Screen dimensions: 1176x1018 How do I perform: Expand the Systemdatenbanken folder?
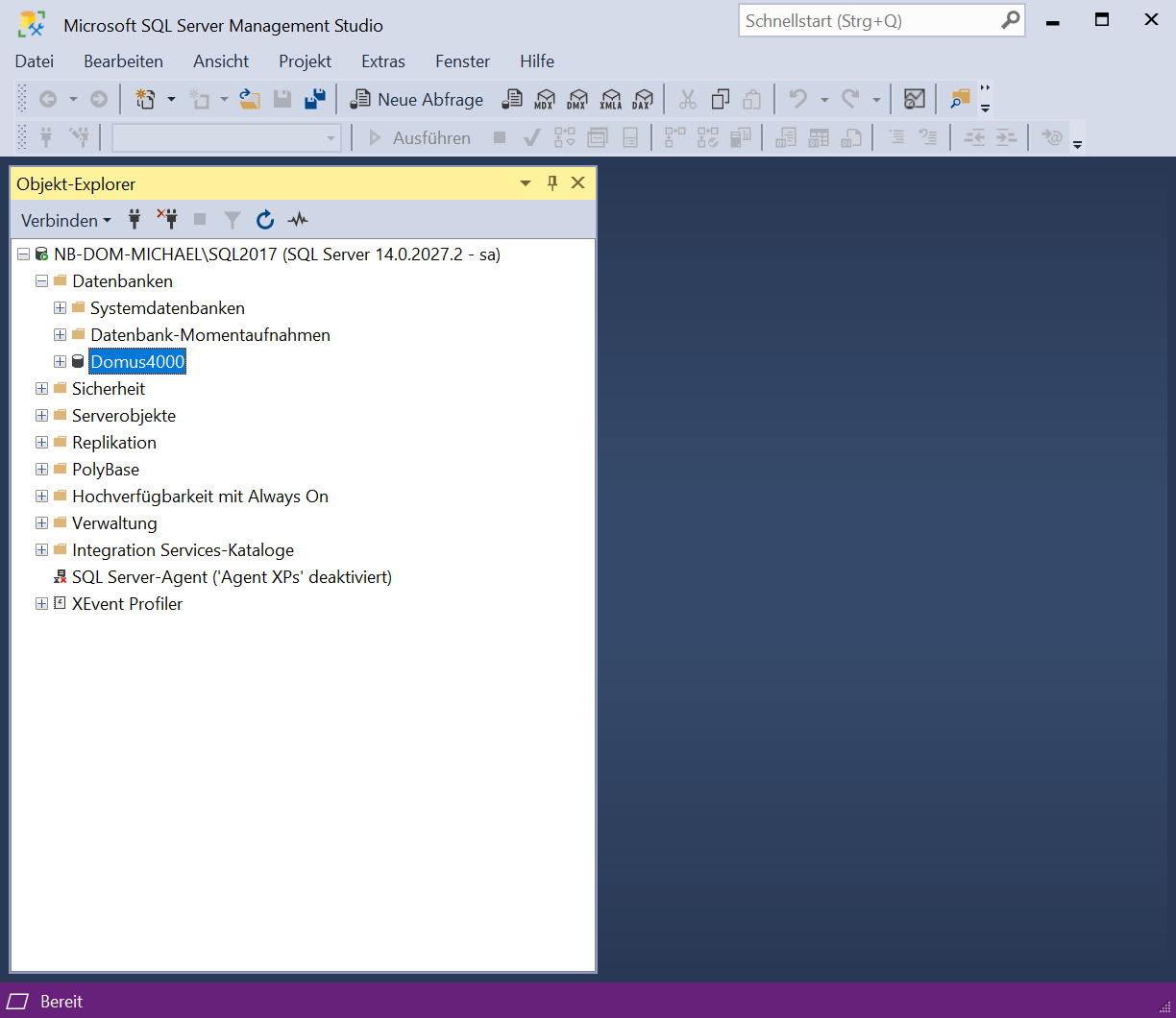[60, 308]
